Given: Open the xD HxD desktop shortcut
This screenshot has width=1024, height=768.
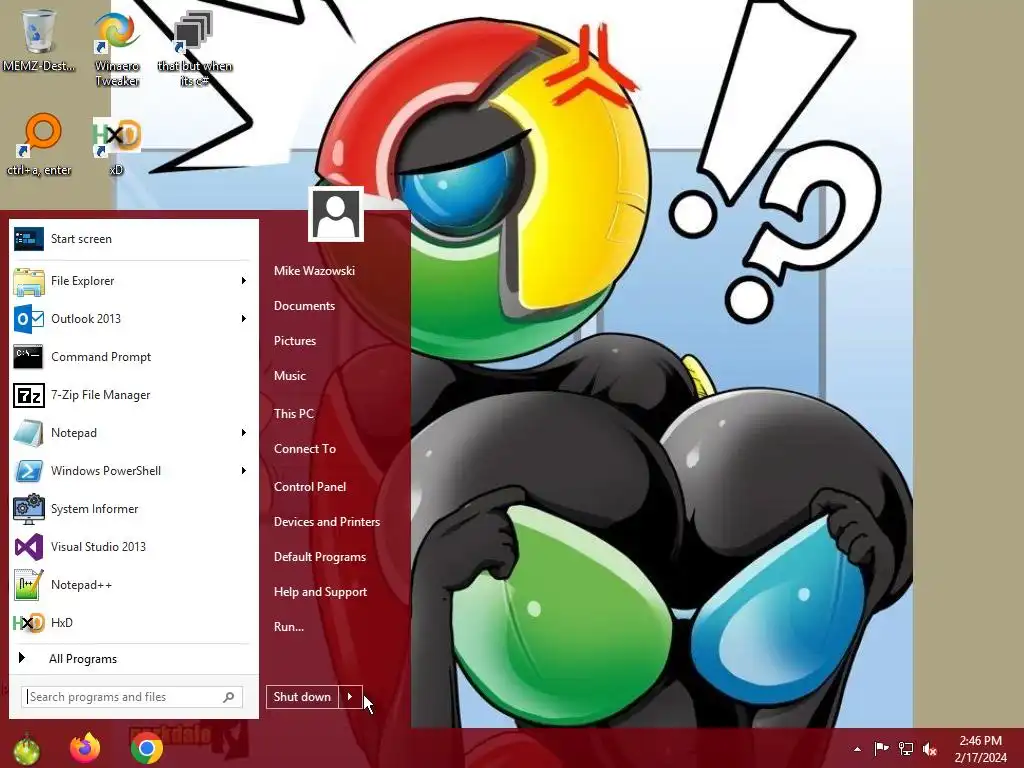Looking at the screenshot, I should (x=117, y=145).
